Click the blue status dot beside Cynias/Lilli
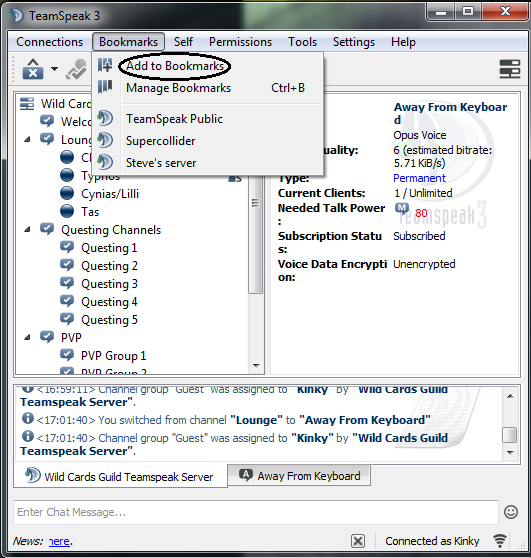The width and height of the screenshot is (531, 558). pos(67,193)
